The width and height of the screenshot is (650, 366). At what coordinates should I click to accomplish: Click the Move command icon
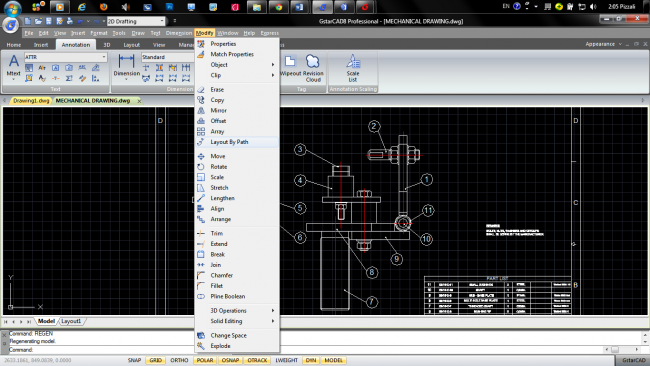coord(201,156)
